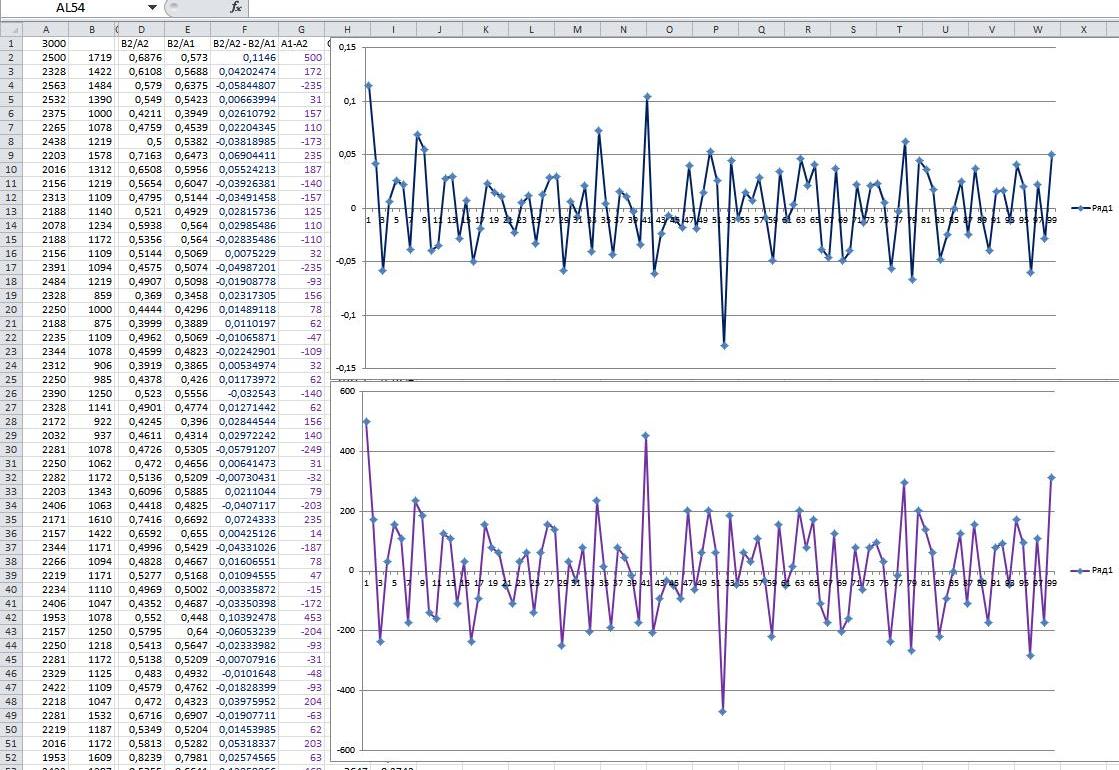Select column P header
Viewport: 1119px width, 770px height.
click(716, 29)
